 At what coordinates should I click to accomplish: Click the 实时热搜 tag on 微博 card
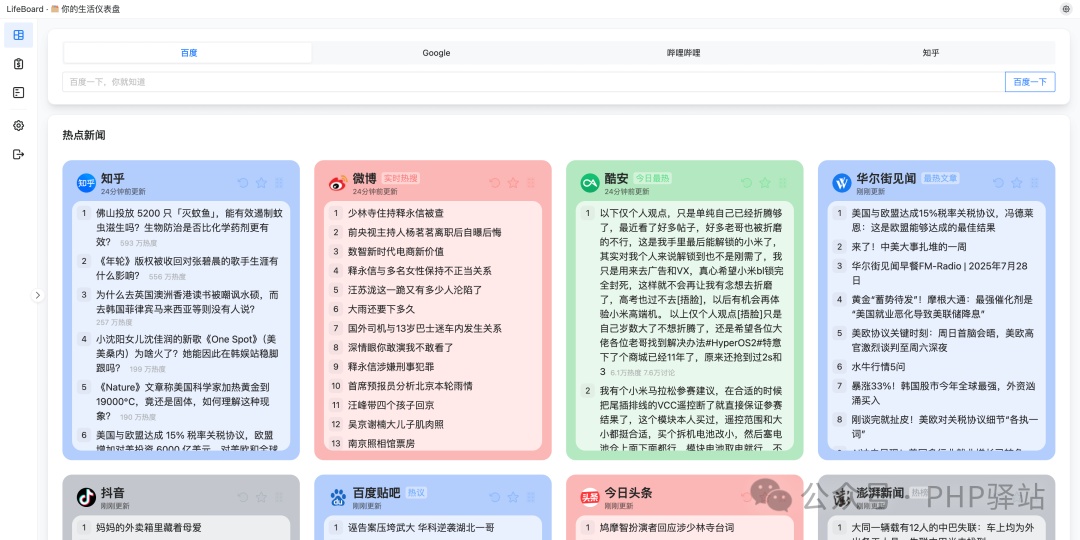(401, 178)
